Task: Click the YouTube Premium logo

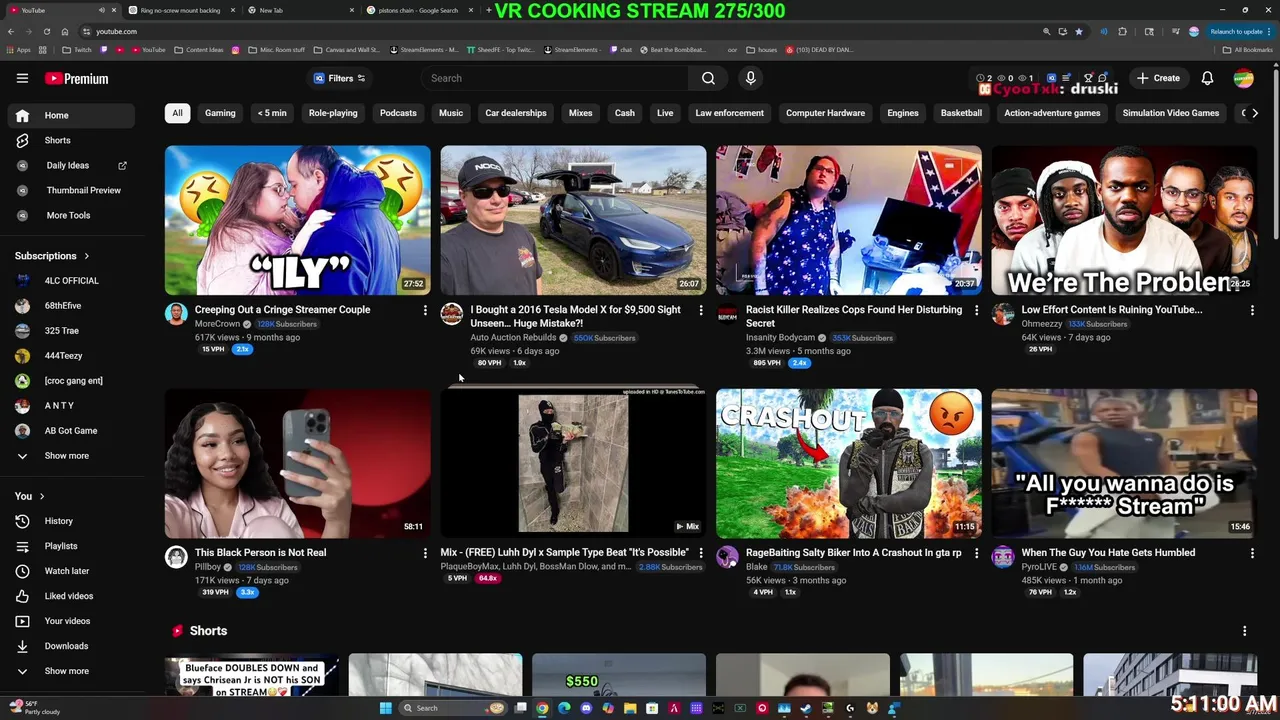Action: coord(76,78)
